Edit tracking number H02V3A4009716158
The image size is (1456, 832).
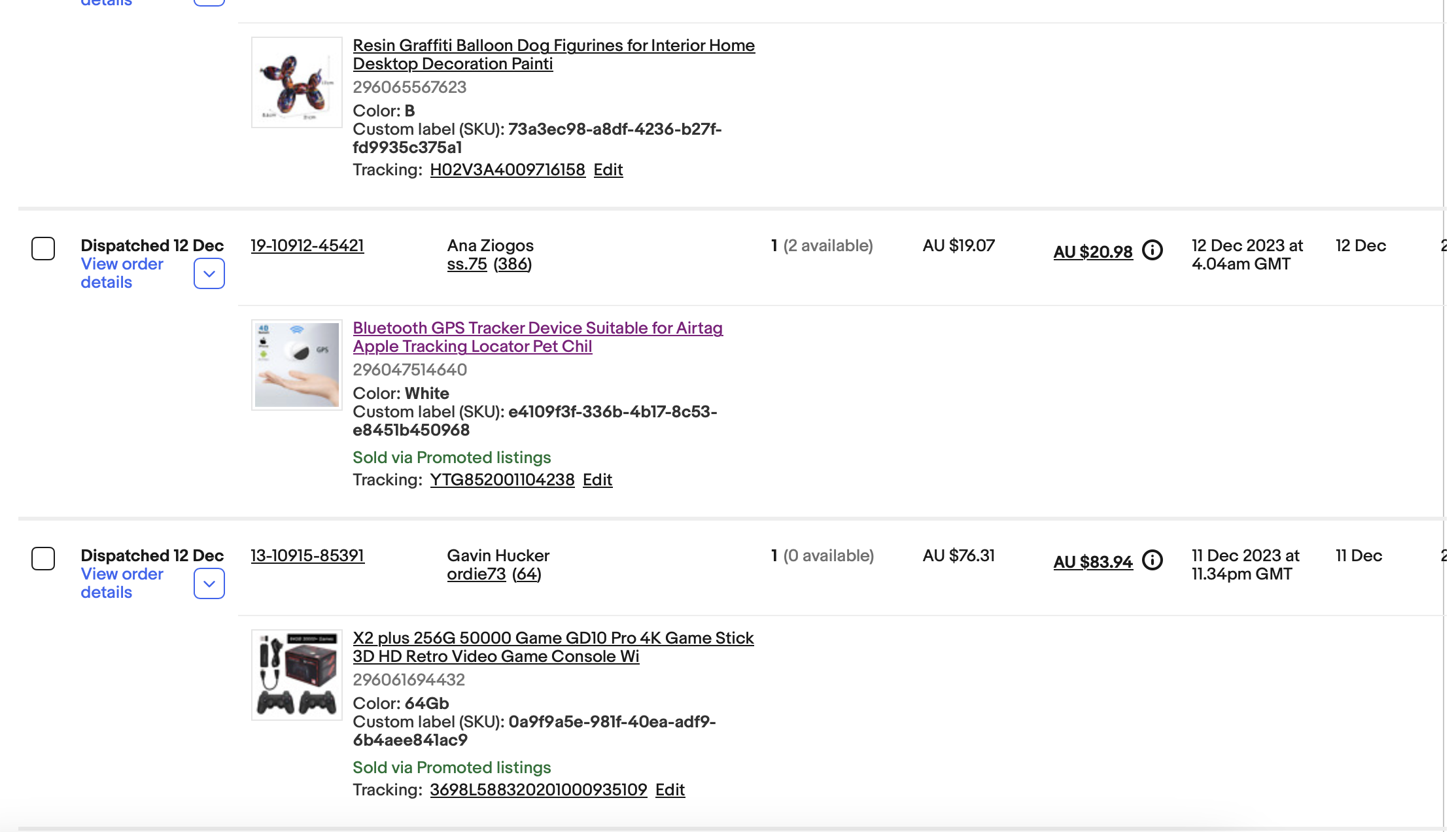pos(608,170)
